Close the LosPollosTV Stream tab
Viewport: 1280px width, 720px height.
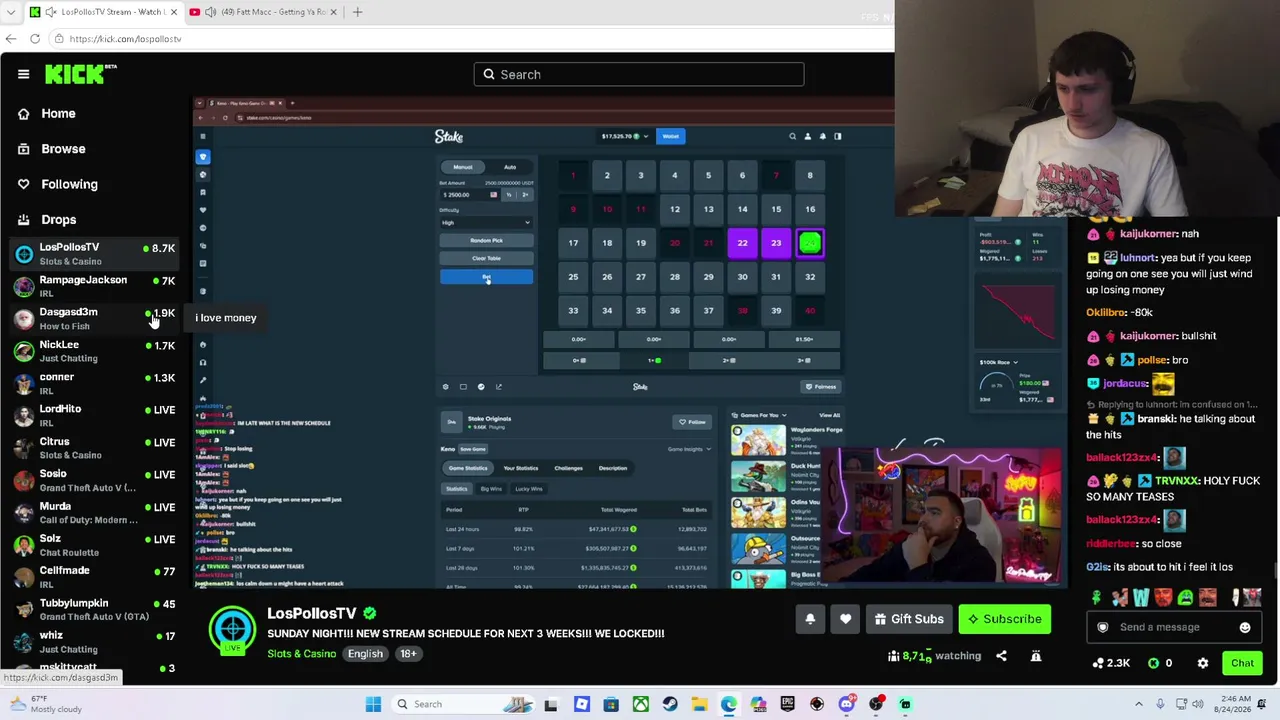click(173, 12)
